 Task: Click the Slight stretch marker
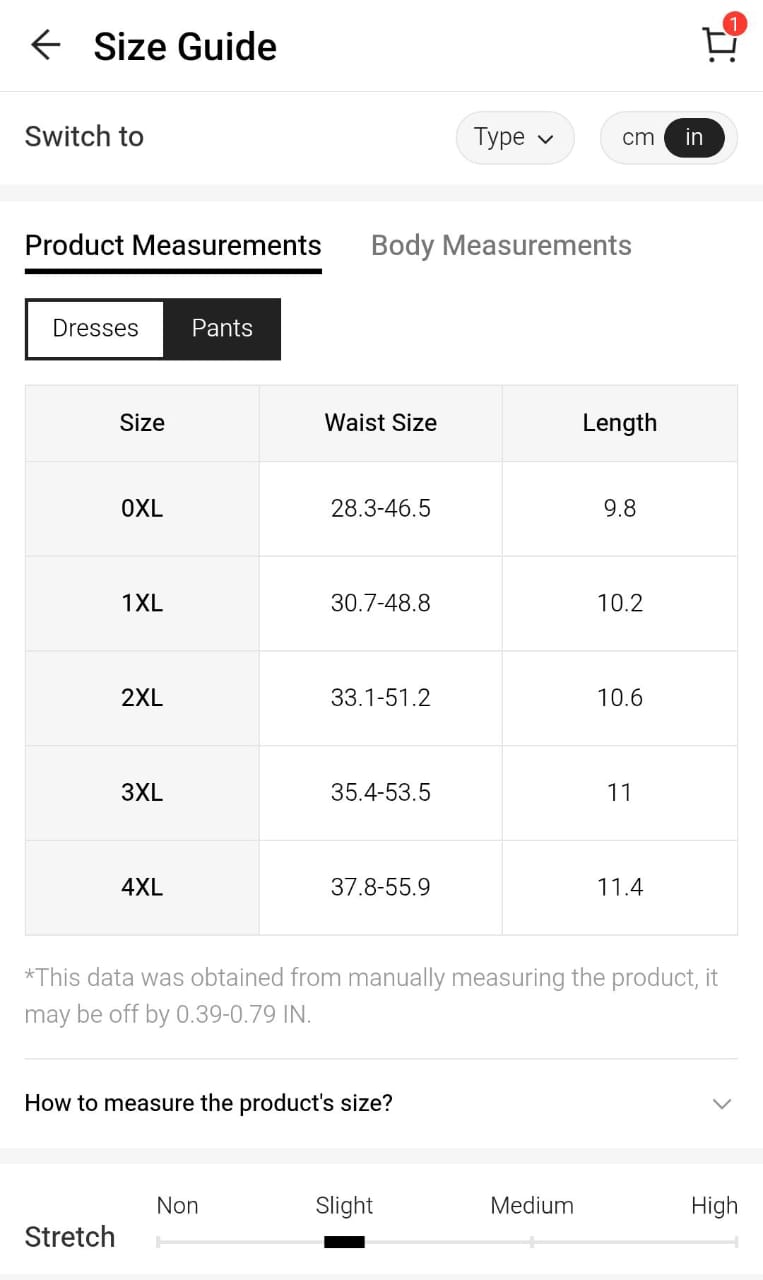344,1242
